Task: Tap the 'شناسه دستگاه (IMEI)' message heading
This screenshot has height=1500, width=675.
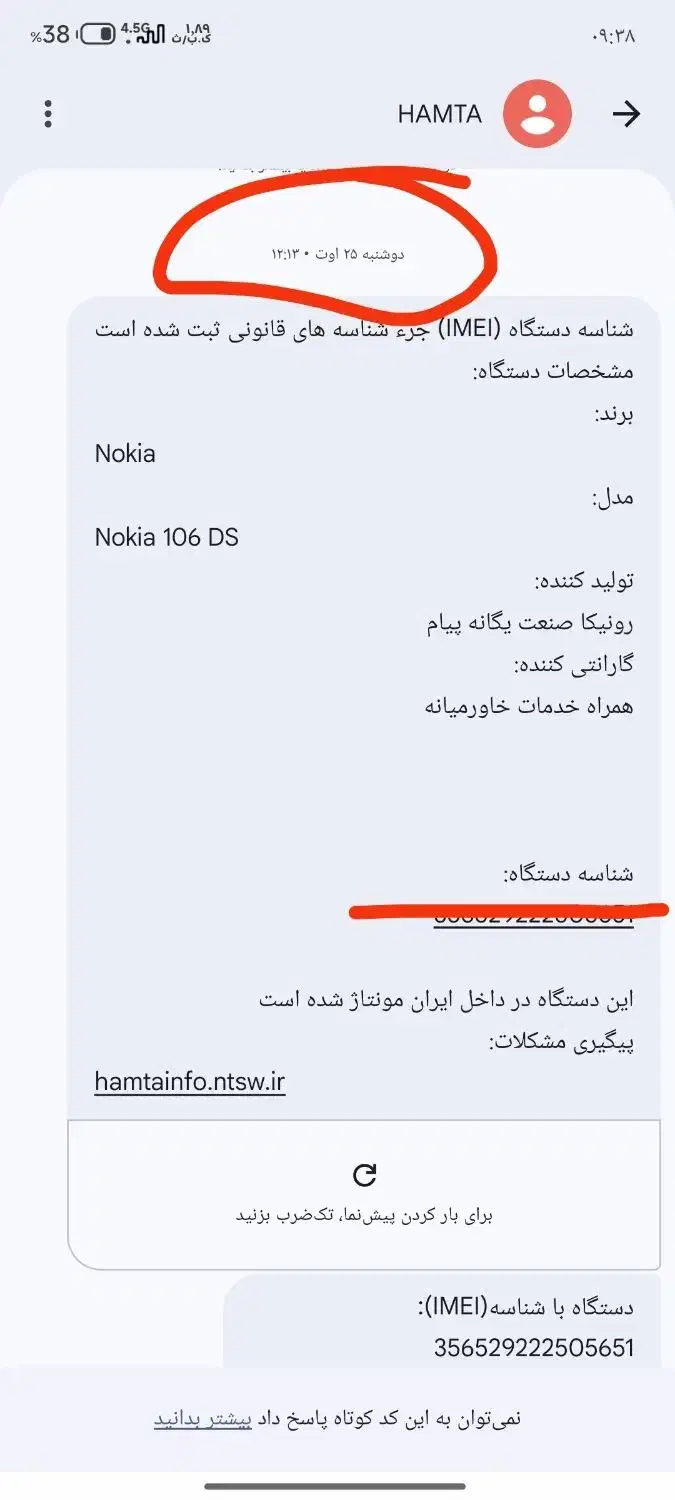Action: click(x=364, y=329)
